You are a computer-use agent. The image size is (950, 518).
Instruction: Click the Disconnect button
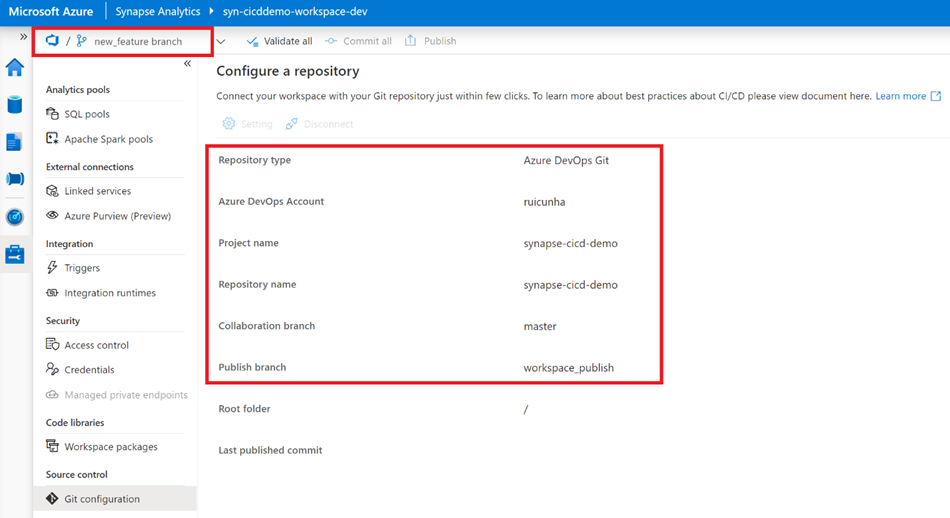(319, 124)
